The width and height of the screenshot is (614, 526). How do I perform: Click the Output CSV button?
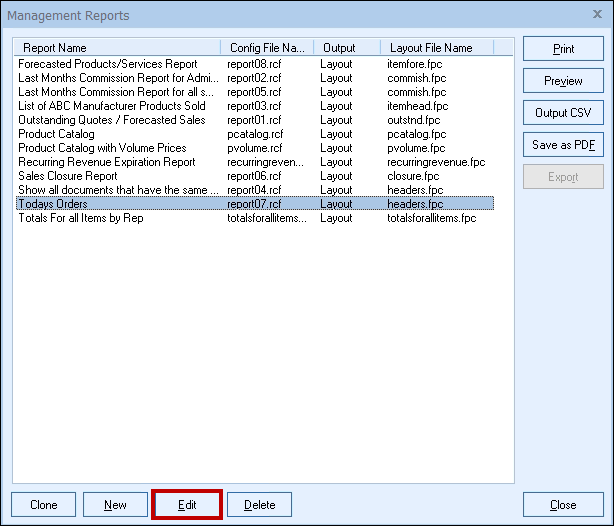click(563, 113)
